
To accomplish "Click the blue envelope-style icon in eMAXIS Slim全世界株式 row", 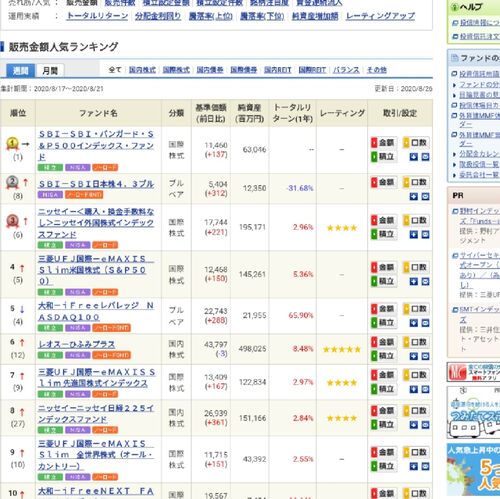I will tap(425, 466).
